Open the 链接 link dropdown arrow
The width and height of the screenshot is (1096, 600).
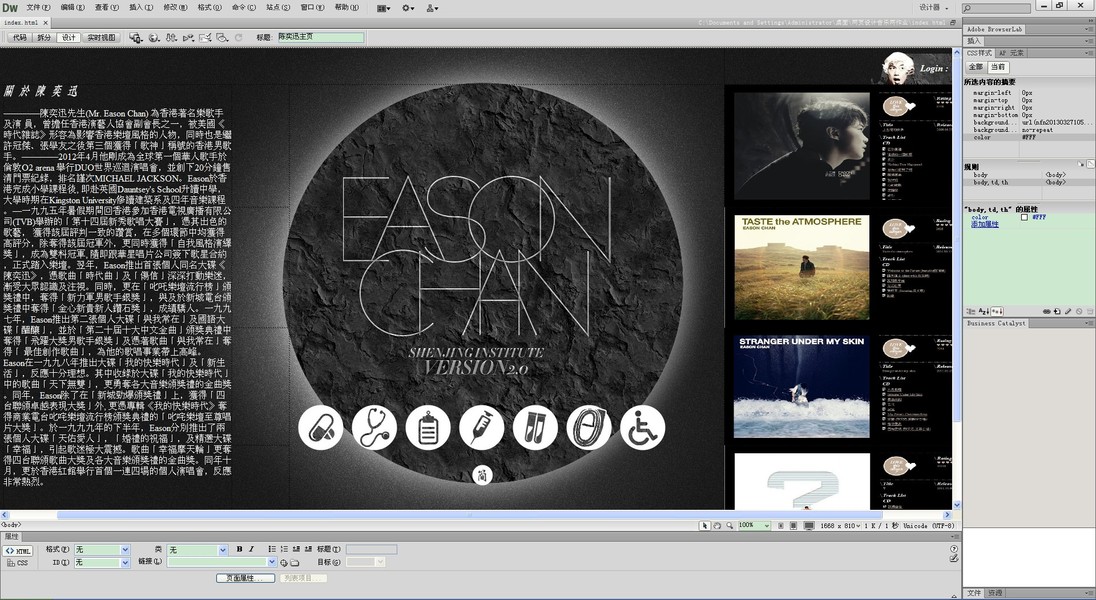click(x=272, y=562)
